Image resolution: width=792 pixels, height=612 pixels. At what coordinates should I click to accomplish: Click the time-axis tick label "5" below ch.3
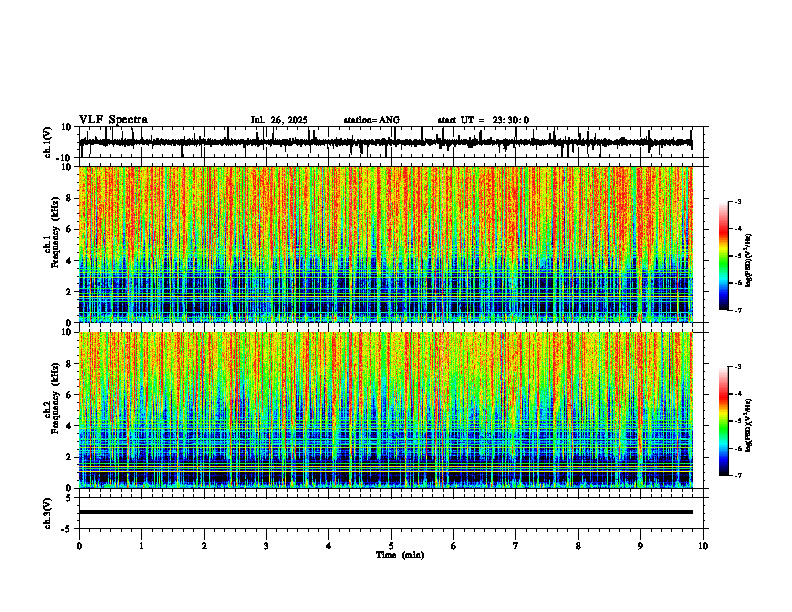[x=391, y=546]
